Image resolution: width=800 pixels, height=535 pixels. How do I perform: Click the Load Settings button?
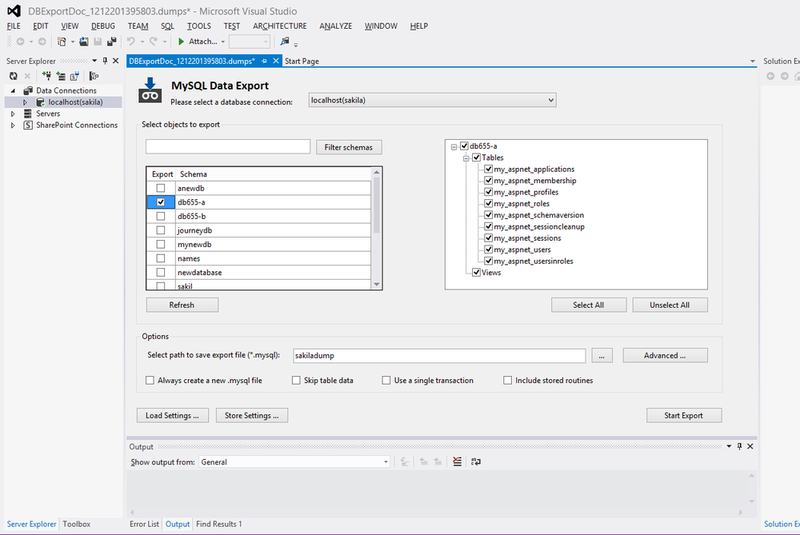point(172,416)
